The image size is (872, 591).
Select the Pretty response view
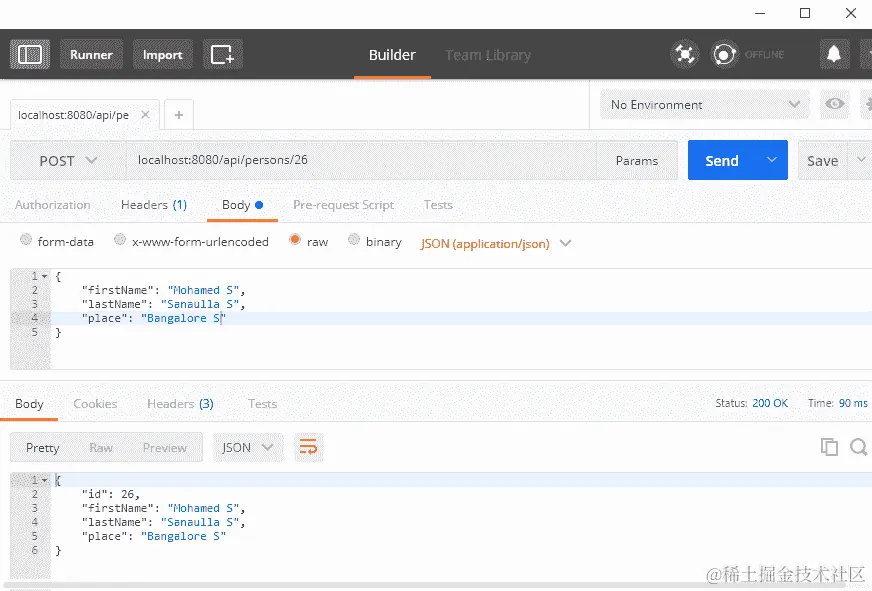point(42,448)
